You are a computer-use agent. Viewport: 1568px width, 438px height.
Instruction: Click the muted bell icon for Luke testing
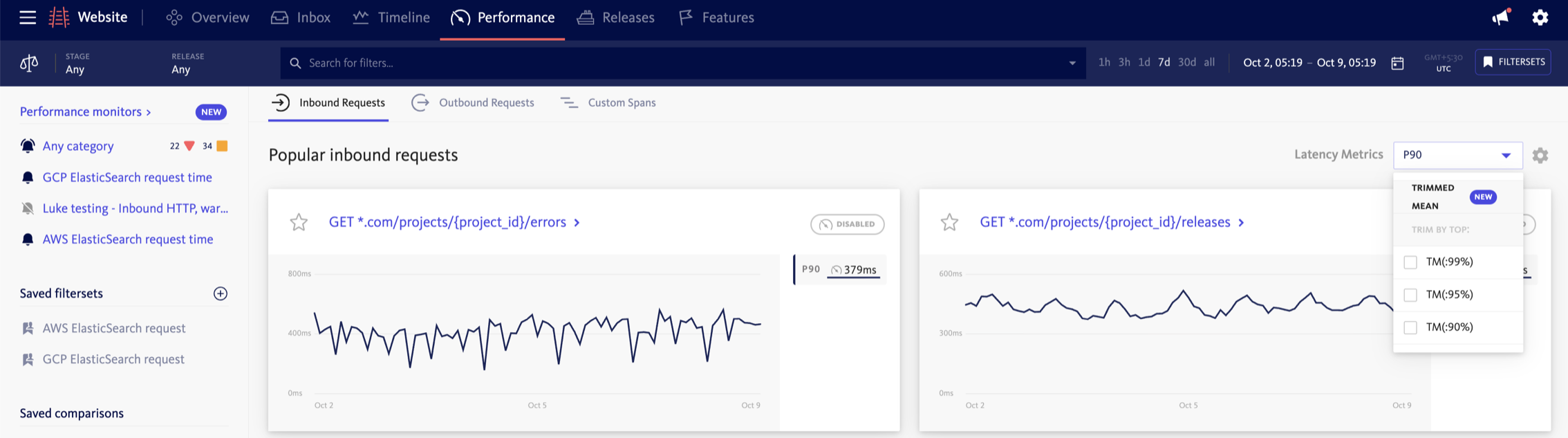pyautogui.click(x=28, y=208)
